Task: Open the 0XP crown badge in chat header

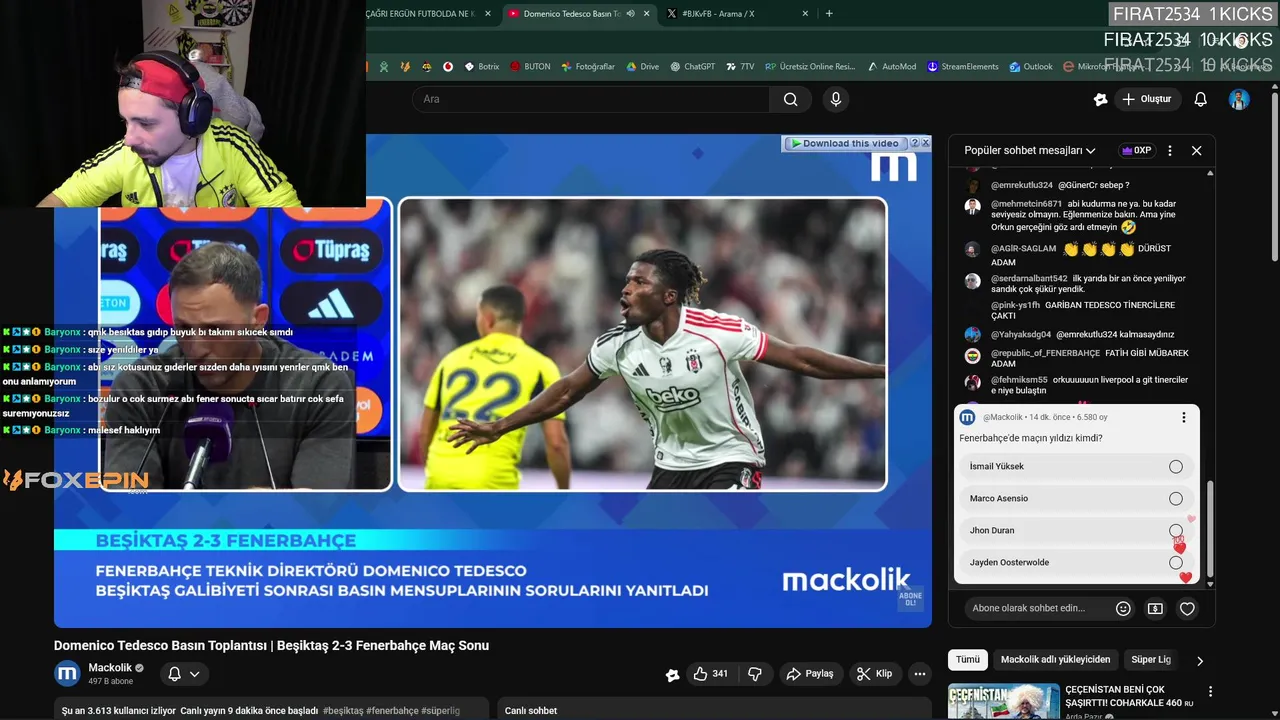Action: [1137, 150]
